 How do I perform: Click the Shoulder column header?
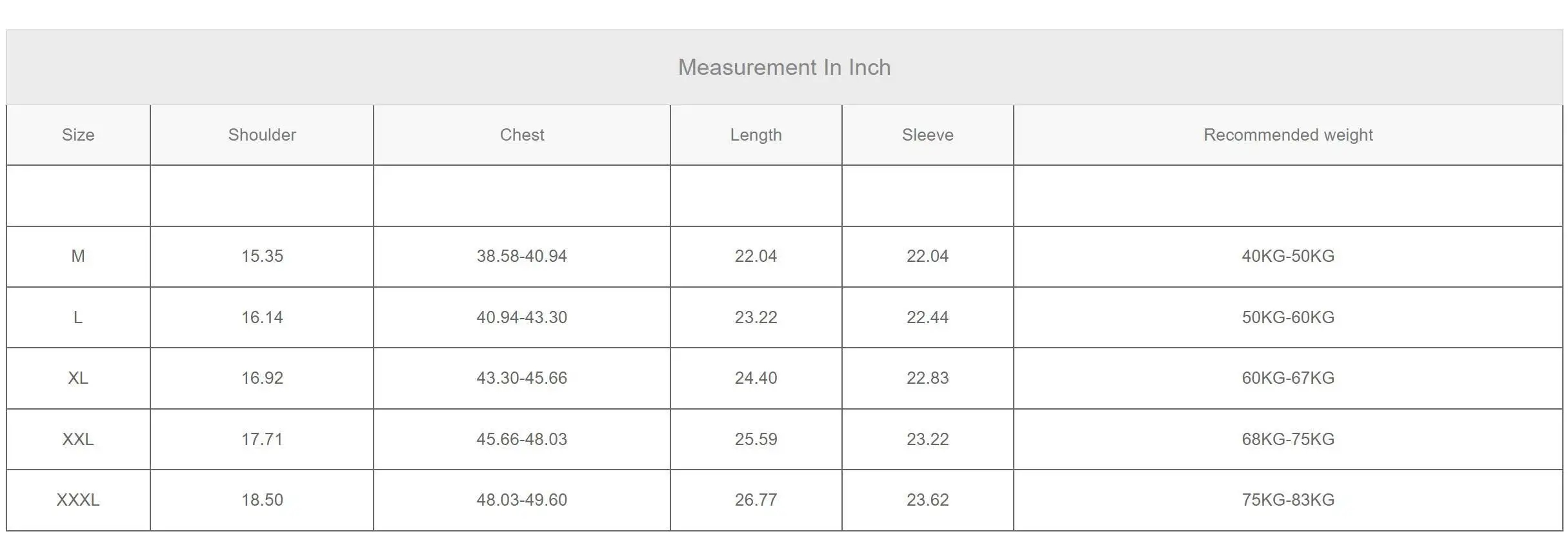tap(262, 135)
